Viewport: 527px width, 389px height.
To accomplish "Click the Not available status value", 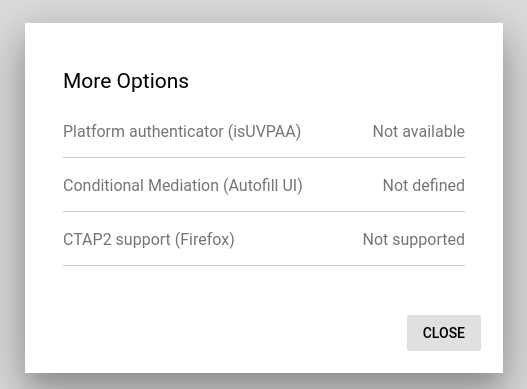I will click(x=419, y=131).
